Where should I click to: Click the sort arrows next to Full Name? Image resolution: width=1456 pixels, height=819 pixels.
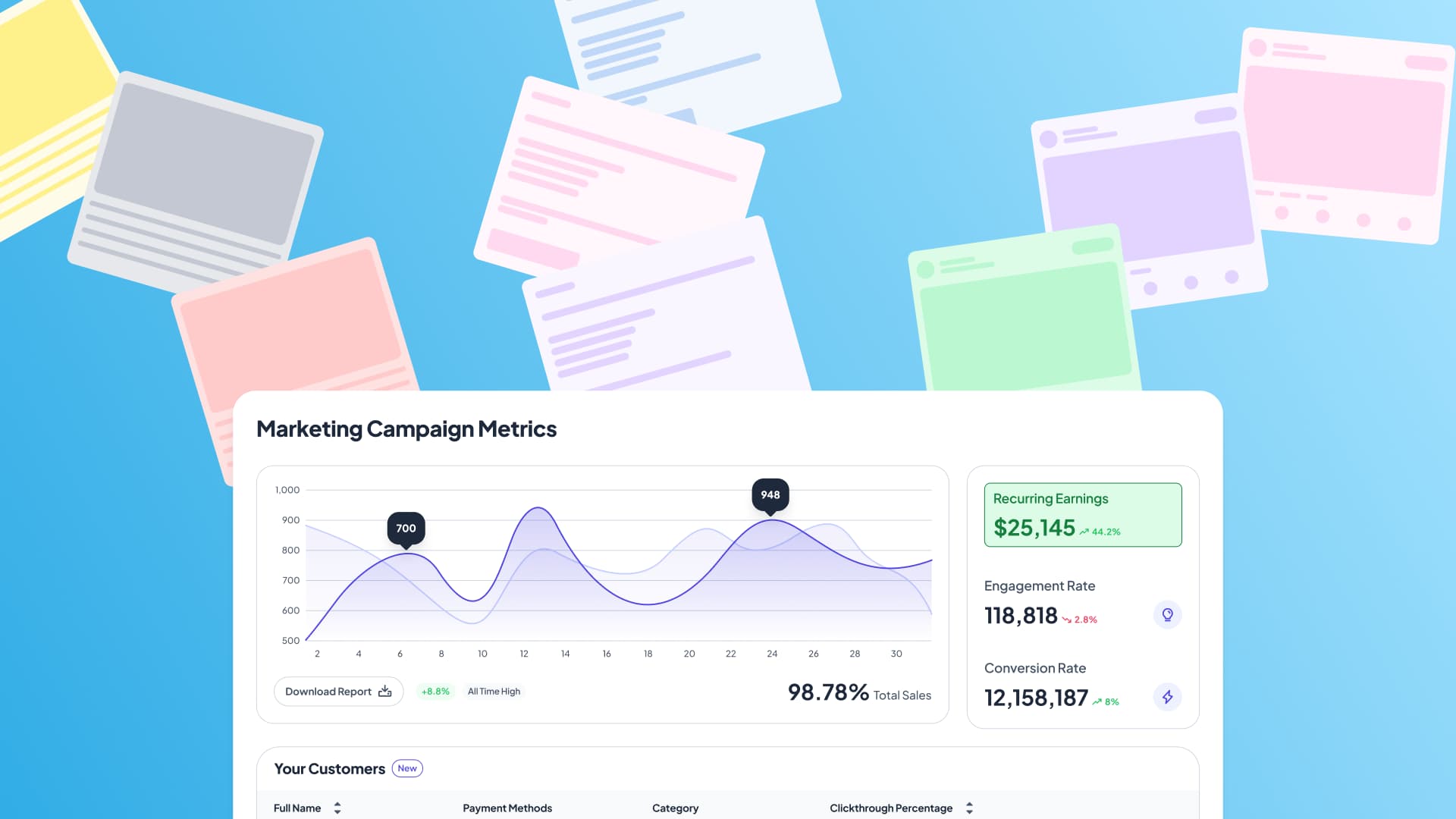coord(338,808)
